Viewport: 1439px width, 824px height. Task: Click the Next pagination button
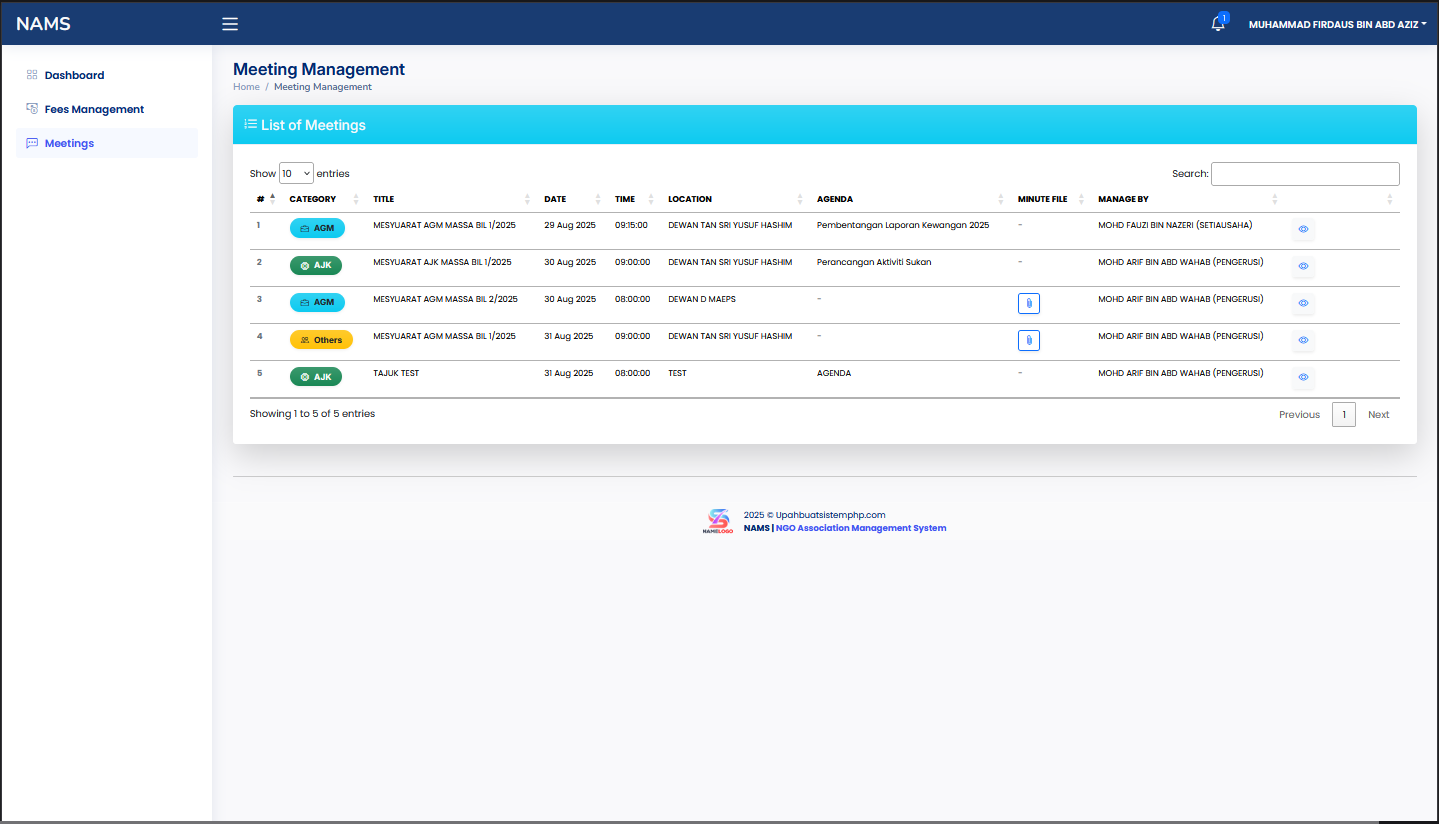1378,414
